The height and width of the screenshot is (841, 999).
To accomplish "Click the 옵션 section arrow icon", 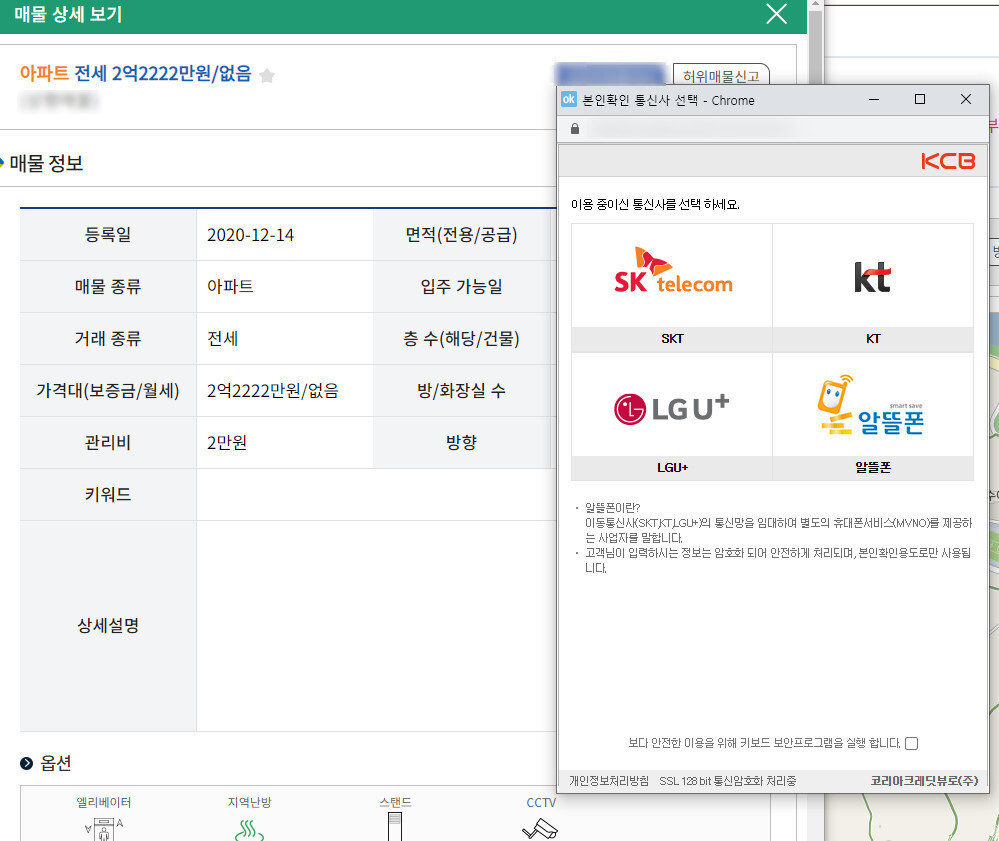I will 26,763.
